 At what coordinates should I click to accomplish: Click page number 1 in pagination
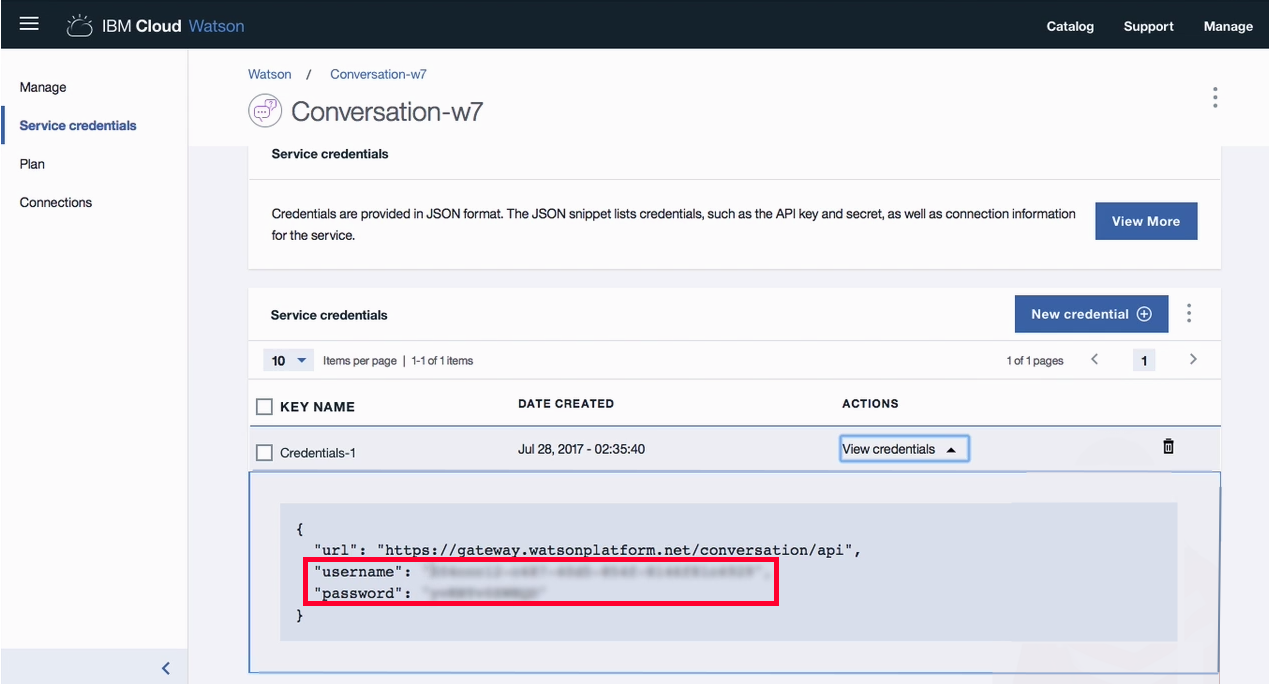point(1144,360)
